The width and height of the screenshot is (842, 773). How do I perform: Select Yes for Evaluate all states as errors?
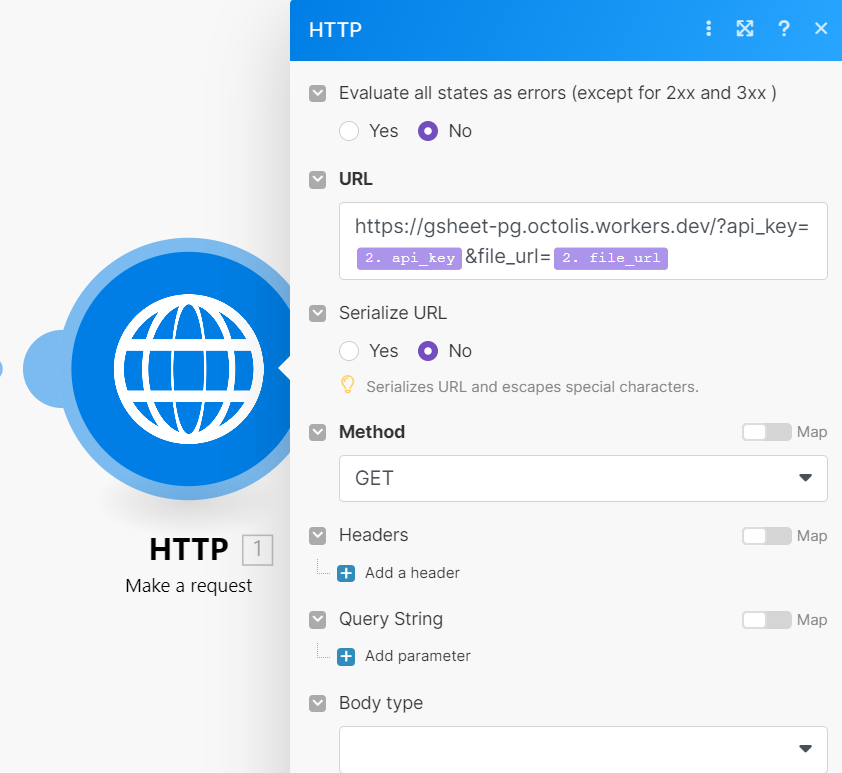tap(349, 131)
